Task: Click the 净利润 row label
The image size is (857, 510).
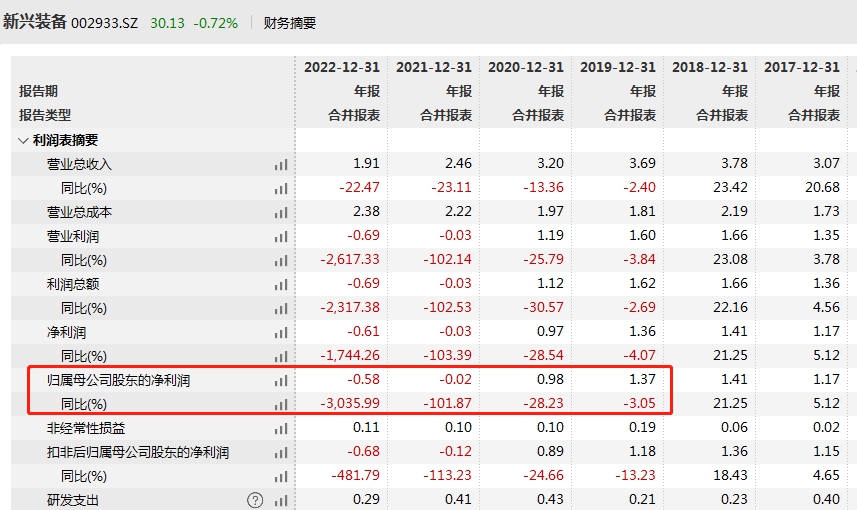Action: (x=66, y=333)
